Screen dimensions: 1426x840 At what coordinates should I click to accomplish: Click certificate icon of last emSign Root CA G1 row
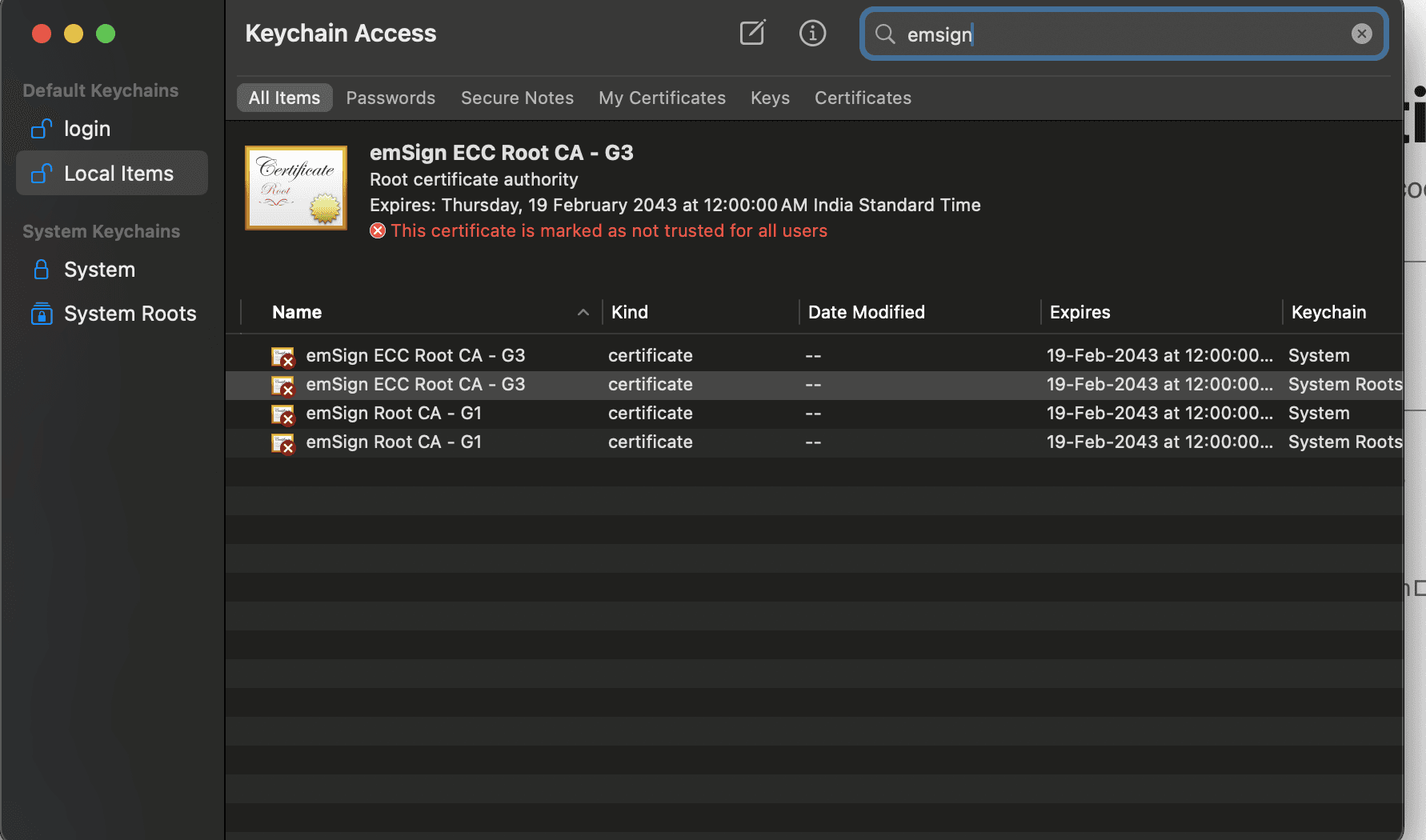283,443
